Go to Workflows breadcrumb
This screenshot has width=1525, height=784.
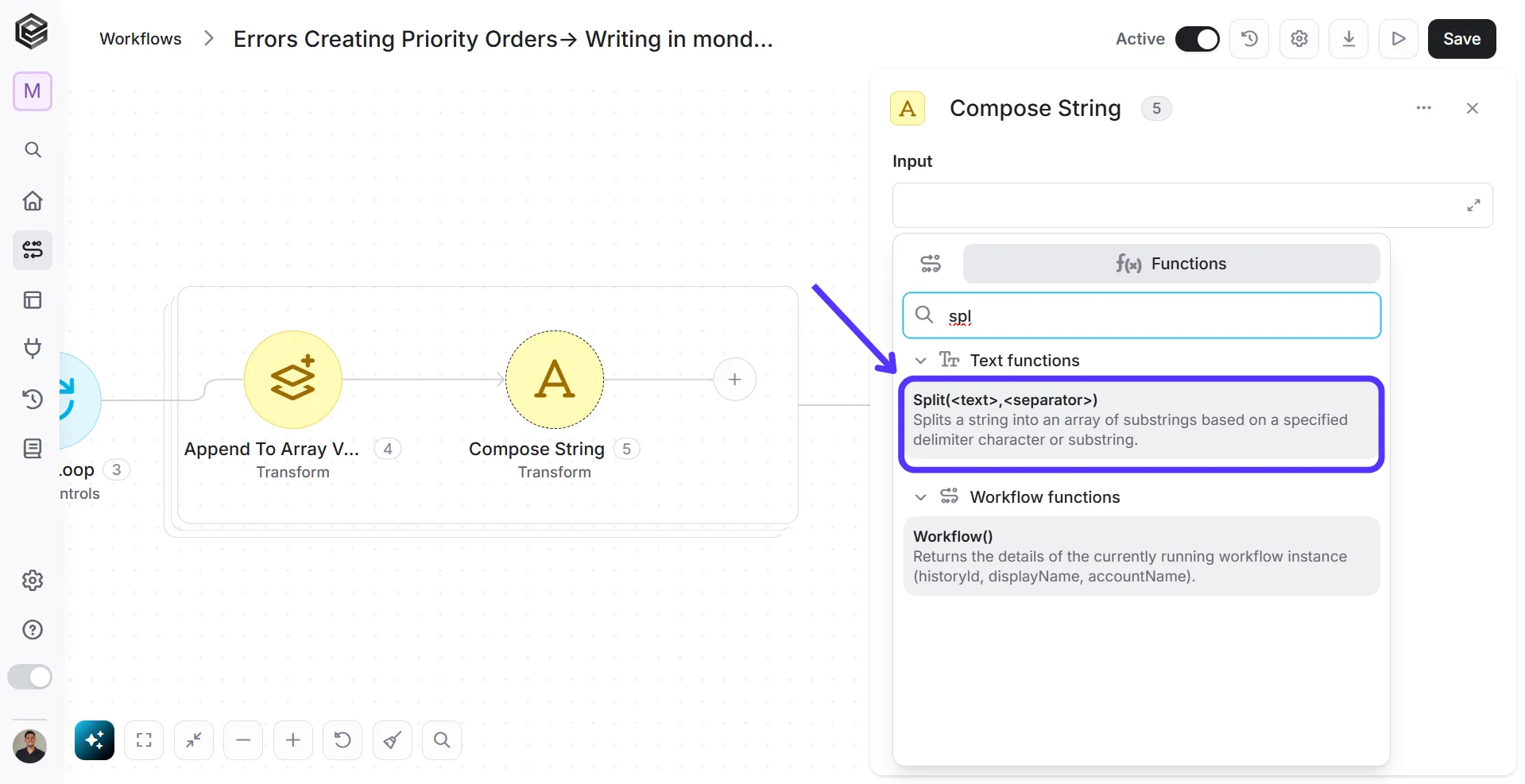click(x=141, y=39)
